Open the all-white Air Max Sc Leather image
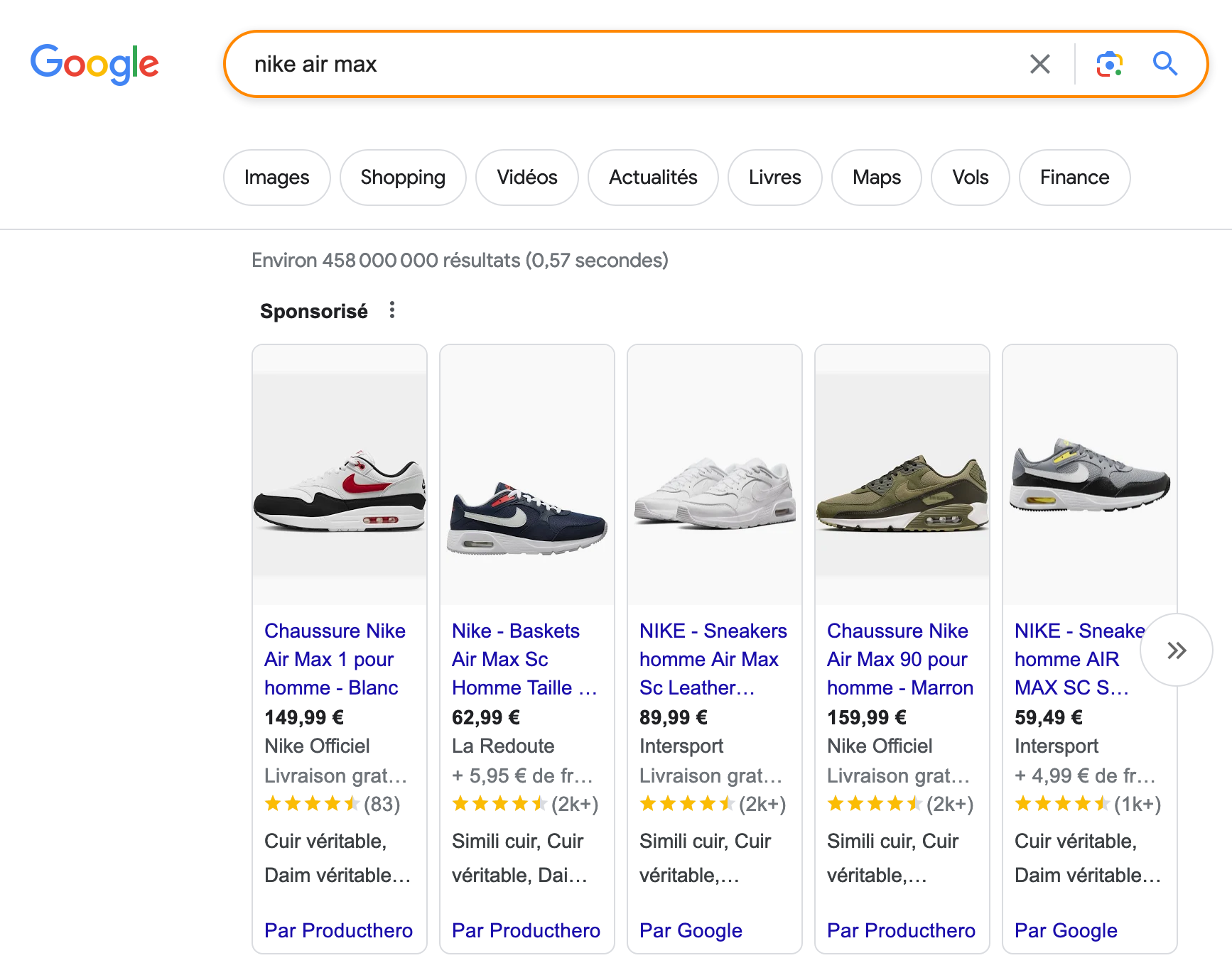1232x980 pixels. (x=715, y=475)
